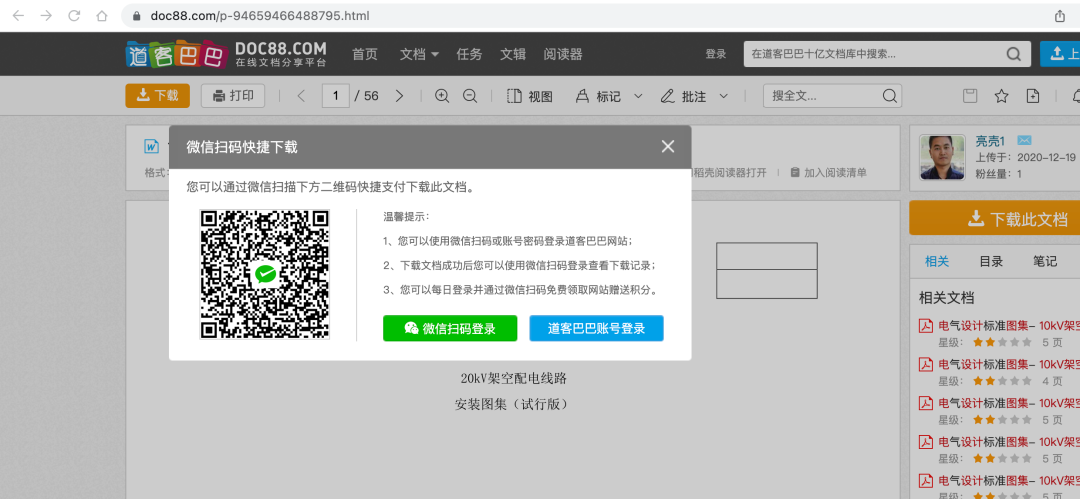
Task: Click the message envelope icon beside 亮壳1
Action: 1024,141
